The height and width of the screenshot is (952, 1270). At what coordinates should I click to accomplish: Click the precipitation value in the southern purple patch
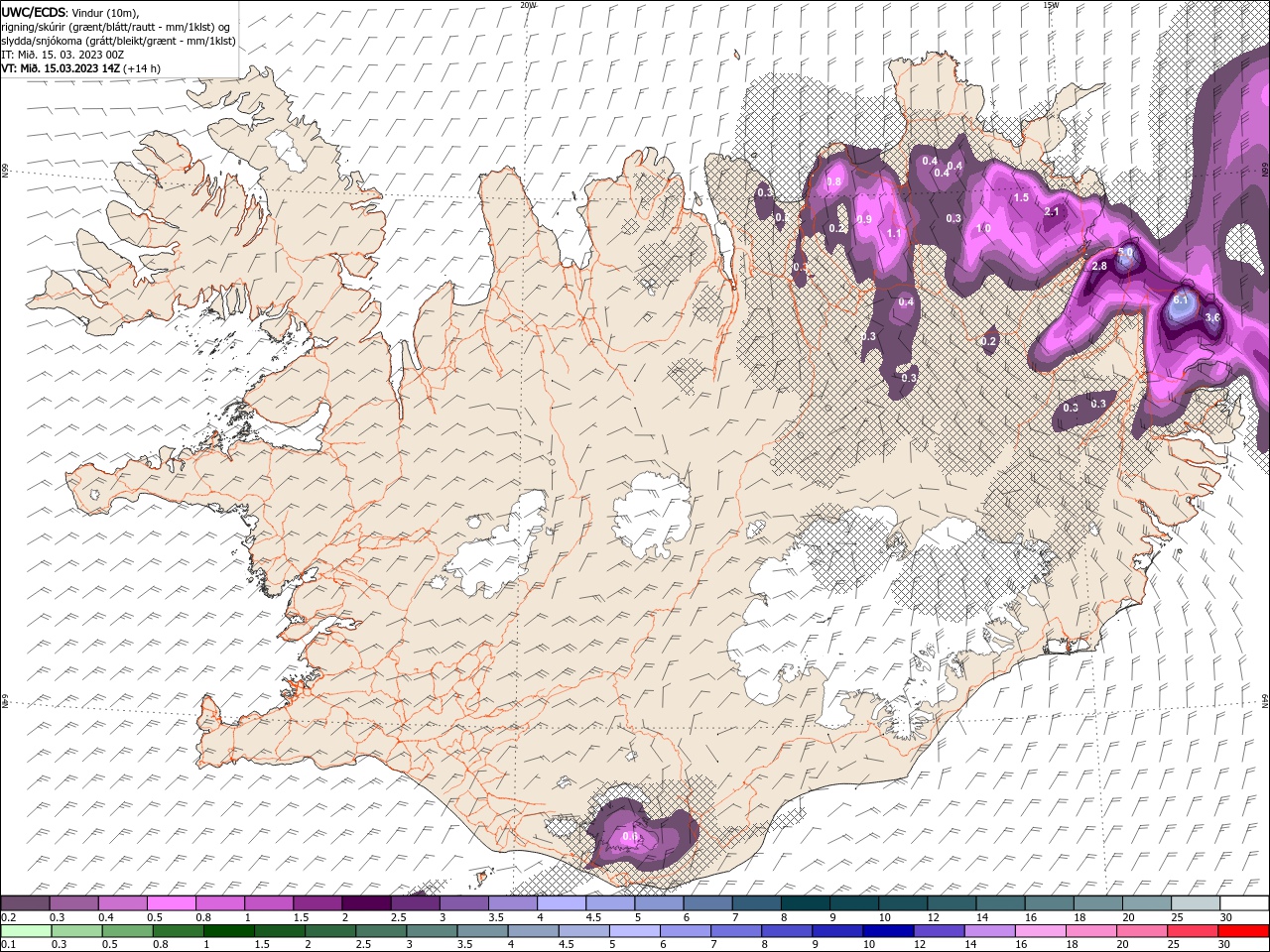coord(630,836)
